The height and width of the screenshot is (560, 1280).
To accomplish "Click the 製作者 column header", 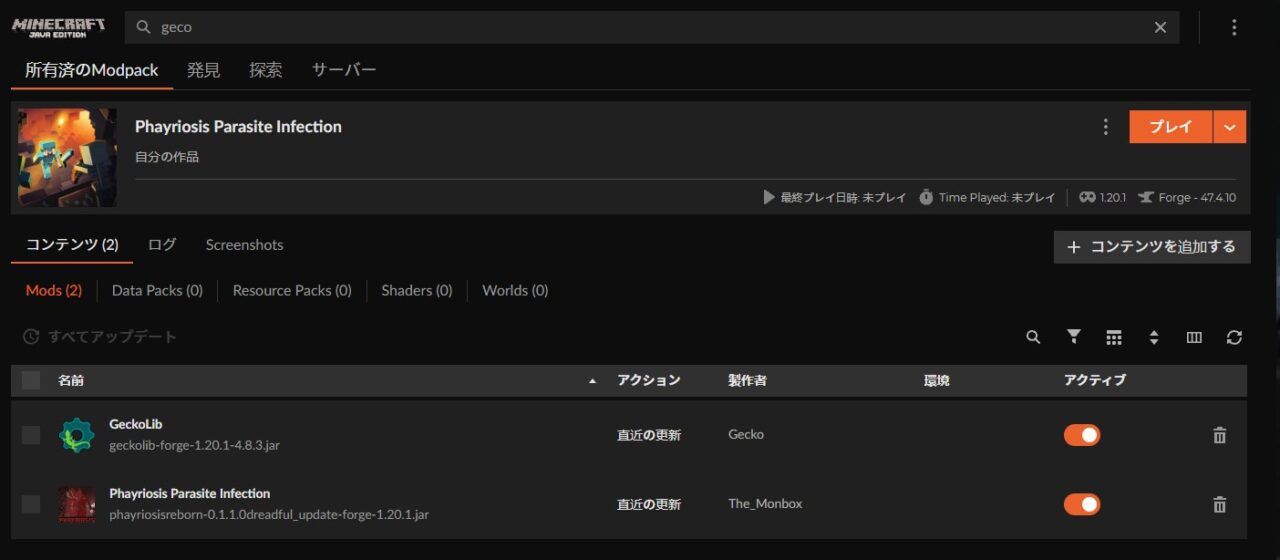I will click(748, 380).
